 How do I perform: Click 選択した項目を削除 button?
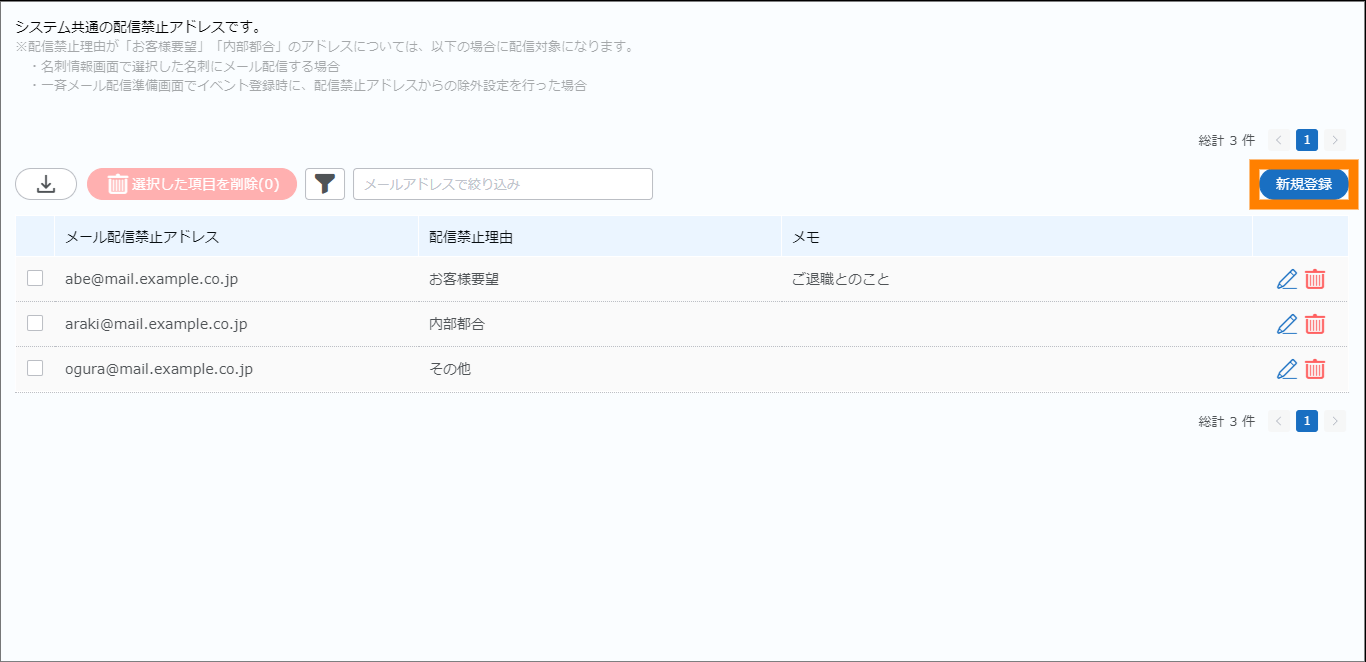pyautogui.click(x=192, y=184)
